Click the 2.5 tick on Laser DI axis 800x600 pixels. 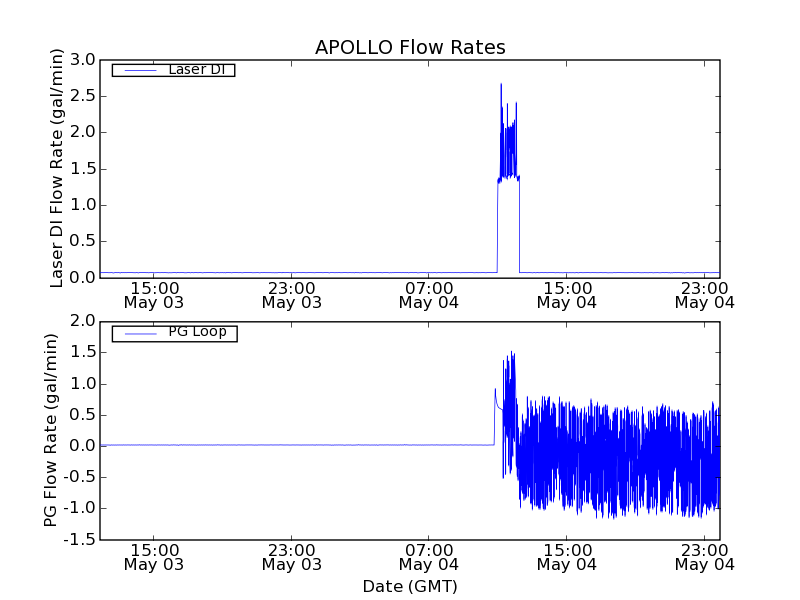(83, 96)
